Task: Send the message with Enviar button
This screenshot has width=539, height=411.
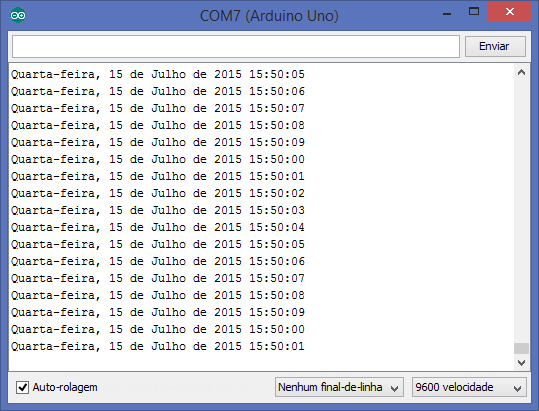Action: (x=495, y=46)
